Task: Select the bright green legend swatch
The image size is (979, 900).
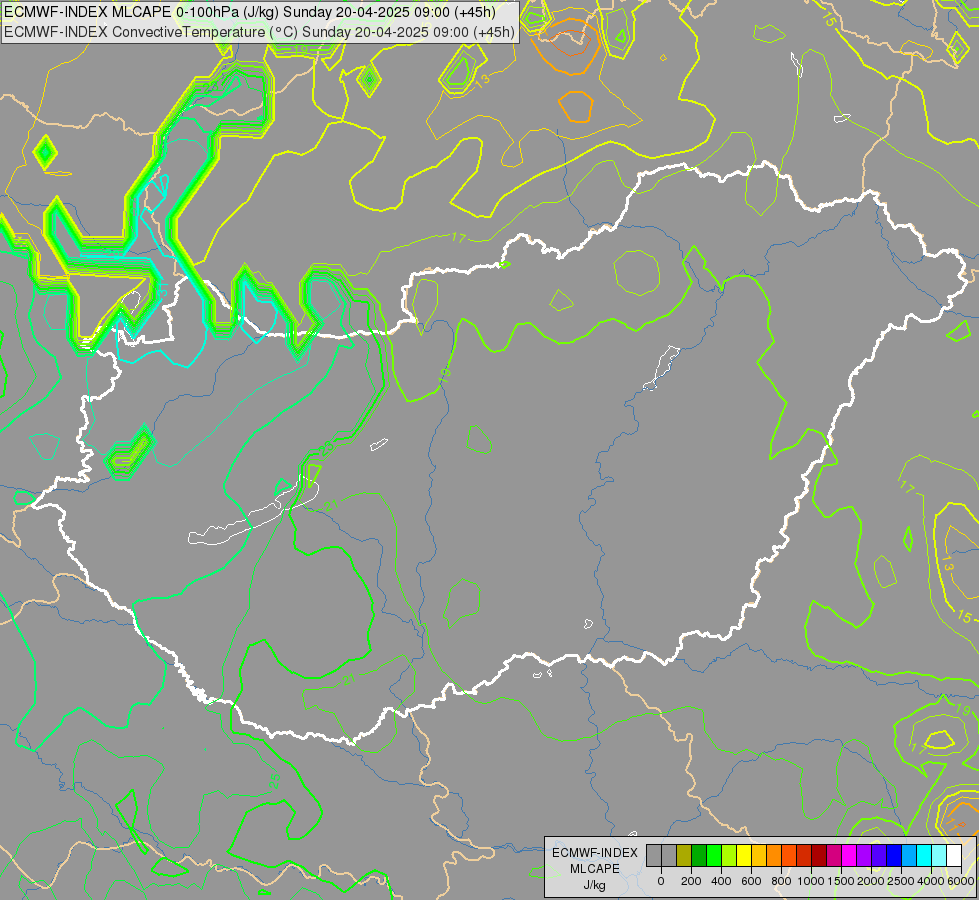Action: coord(714,855)
